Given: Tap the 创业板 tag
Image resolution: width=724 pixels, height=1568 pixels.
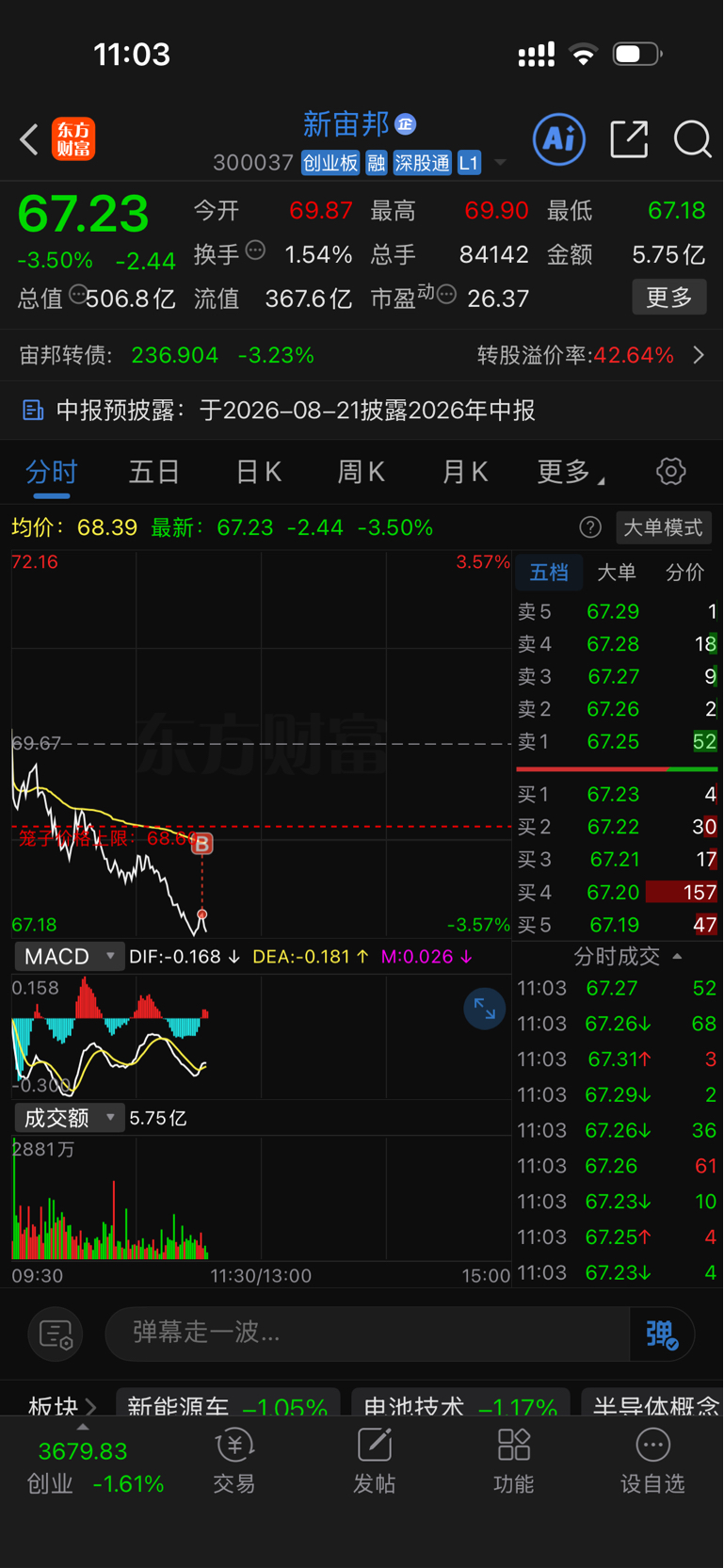Looking at the screenshot, I should [330, 163].
